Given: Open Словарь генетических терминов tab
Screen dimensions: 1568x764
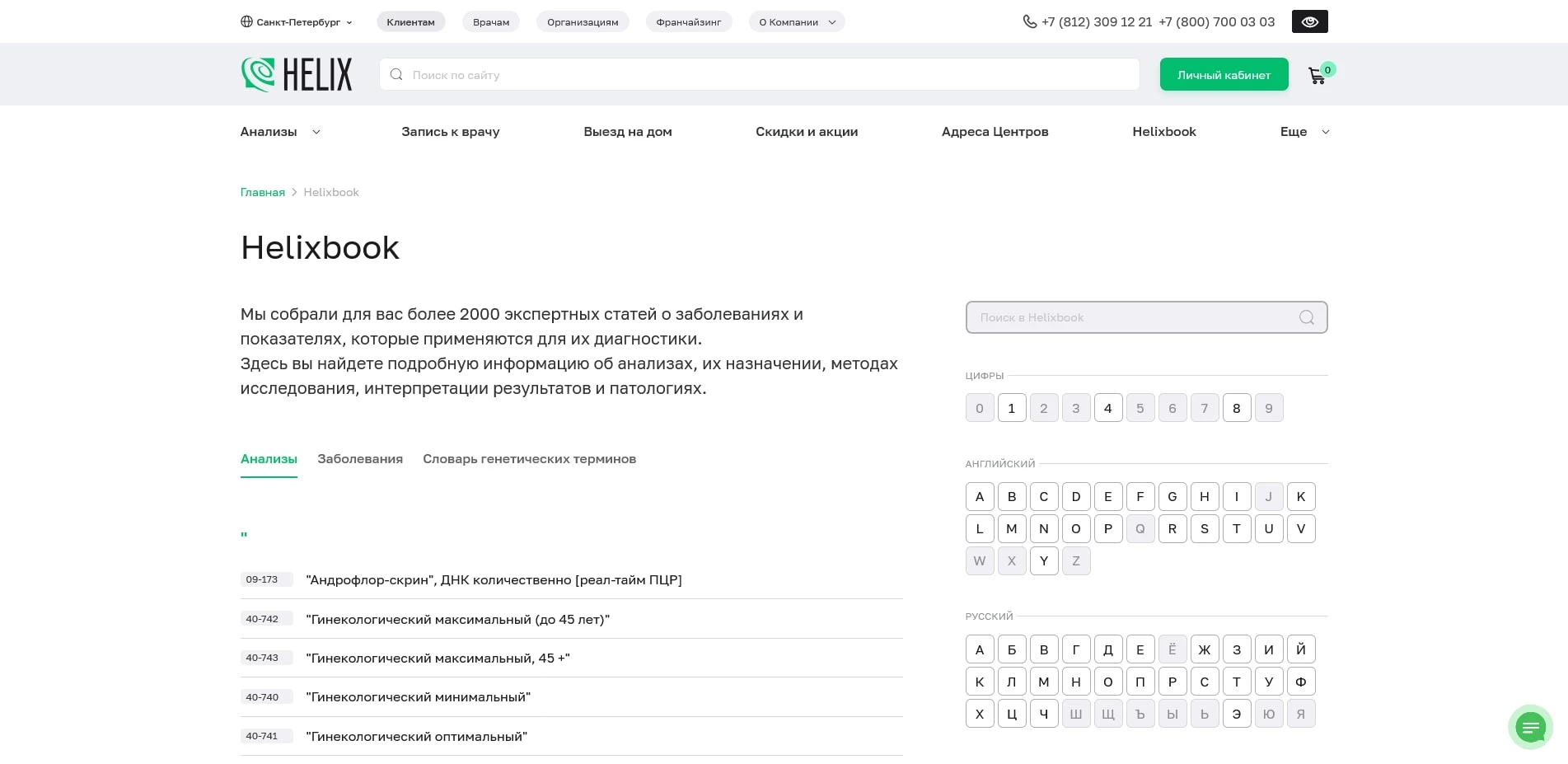Looking at the screenshot, I should tap(528, 459).
